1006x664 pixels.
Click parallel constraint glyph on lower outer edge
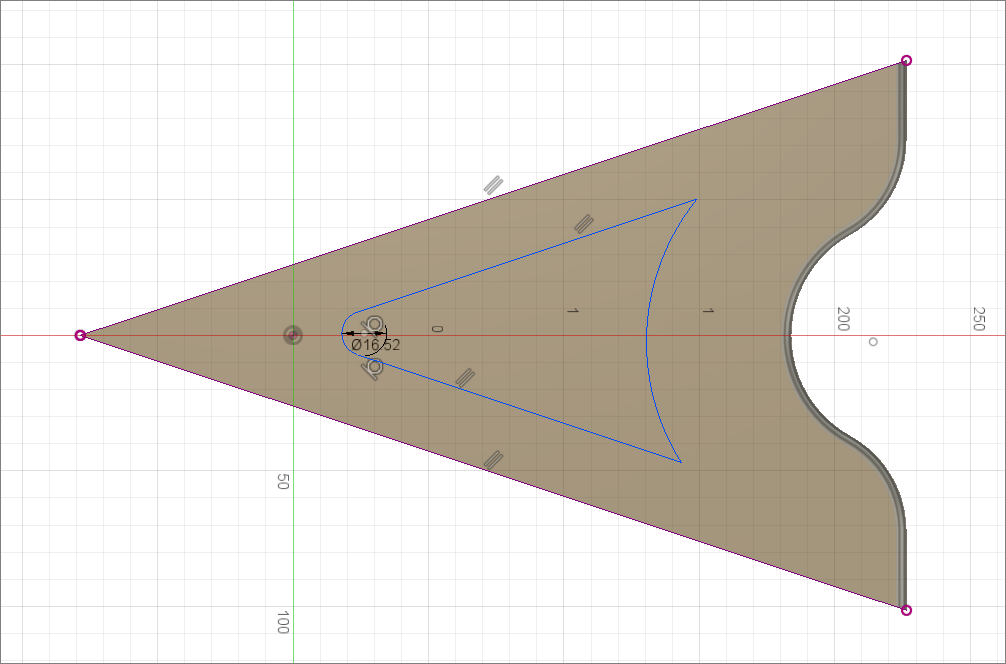(493, 460)
